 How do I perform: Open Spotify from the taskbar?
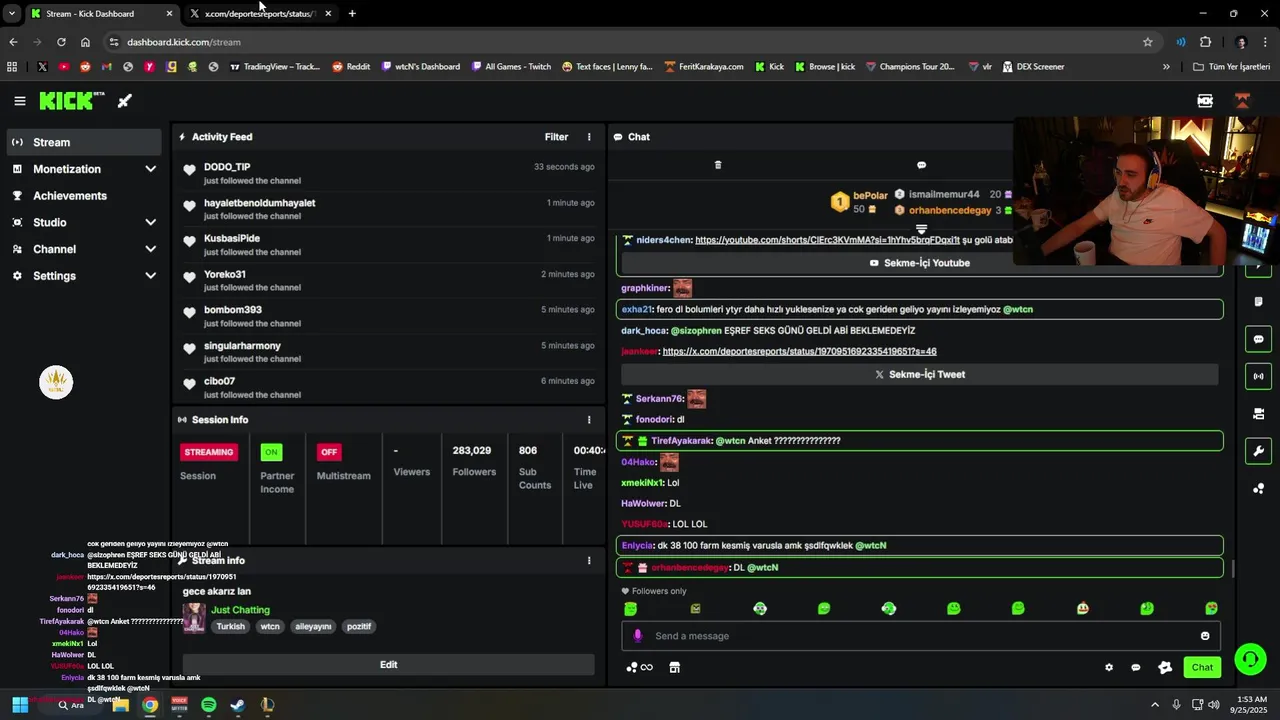[208, 705]
